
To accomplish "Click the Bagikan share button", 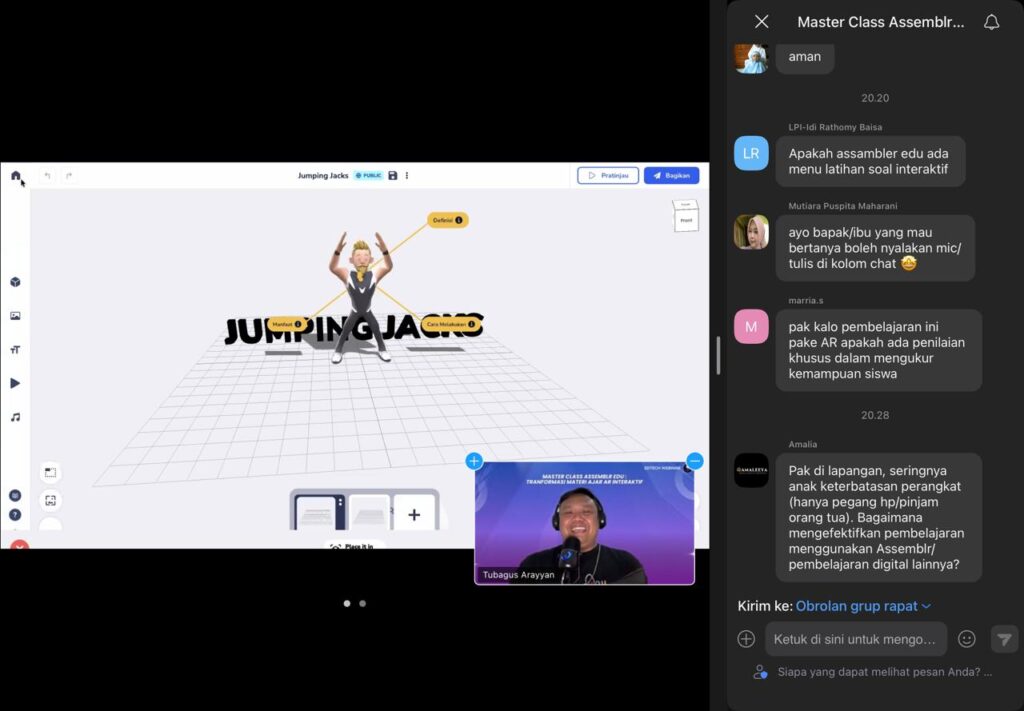I will 671,176.
